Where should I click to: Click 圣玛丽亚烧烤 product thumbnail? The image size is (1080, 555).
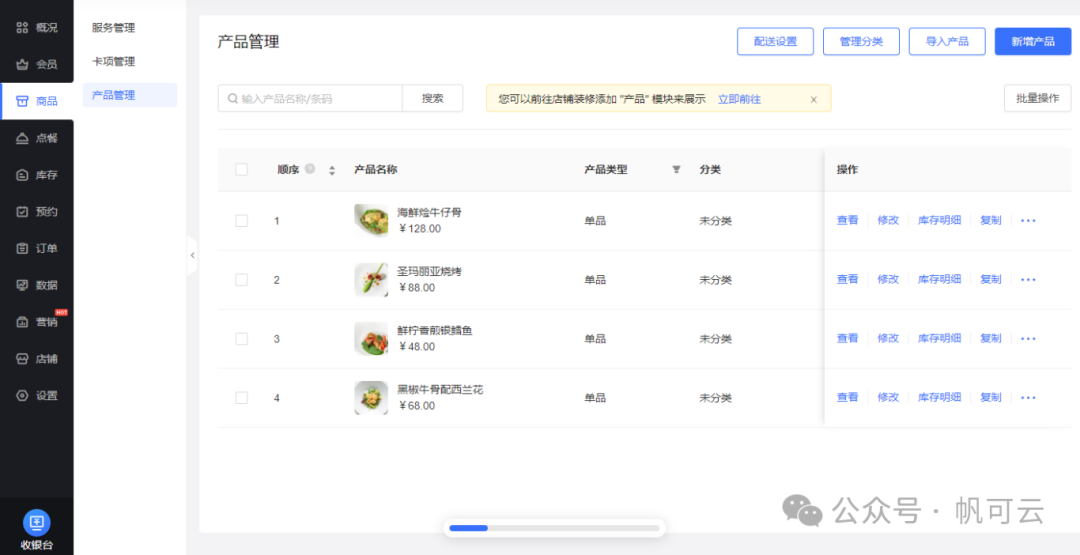click(x=371, y=280)
